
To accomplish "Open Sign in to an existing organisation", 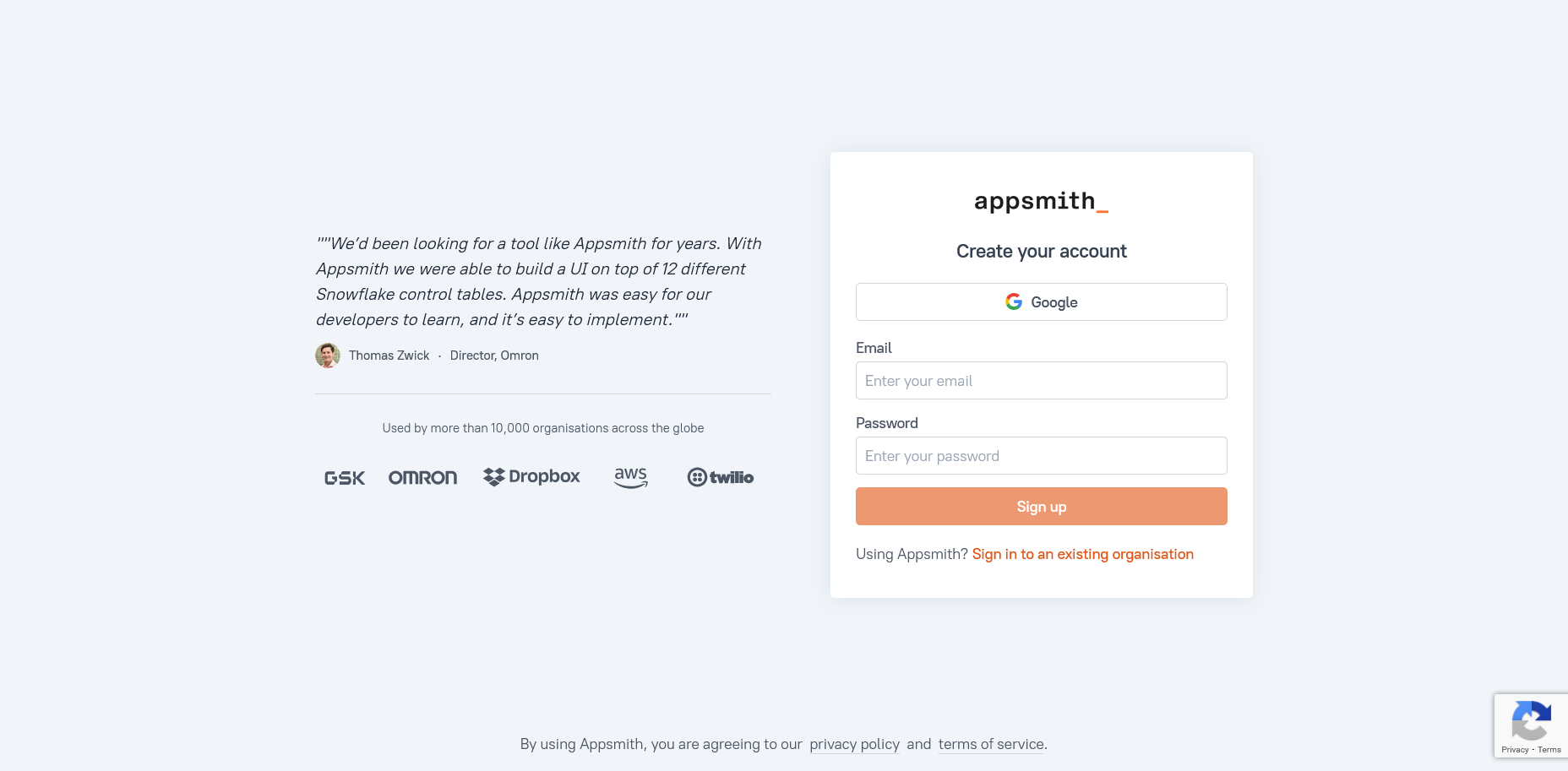I will [x=1082, y=554].
